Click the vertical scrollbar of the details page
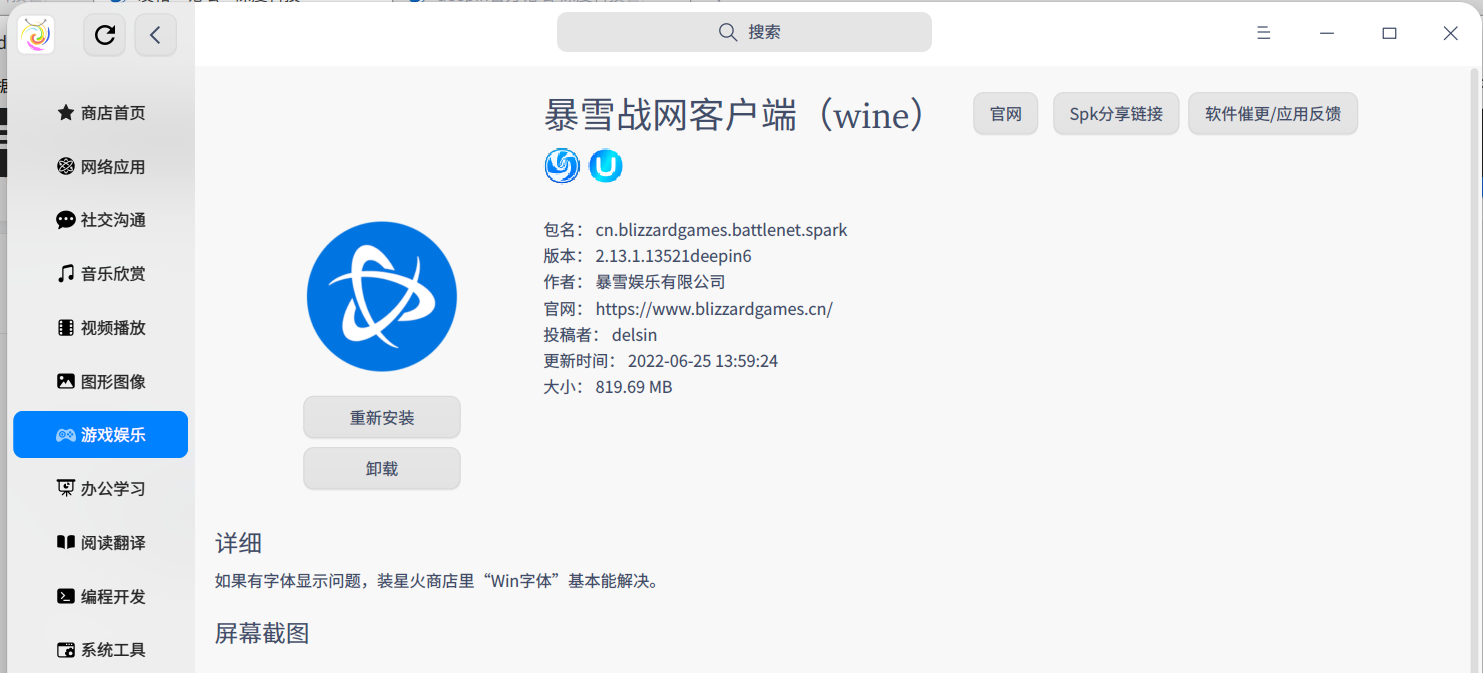Screen dimensions: 1483x673 [1473, 370]
